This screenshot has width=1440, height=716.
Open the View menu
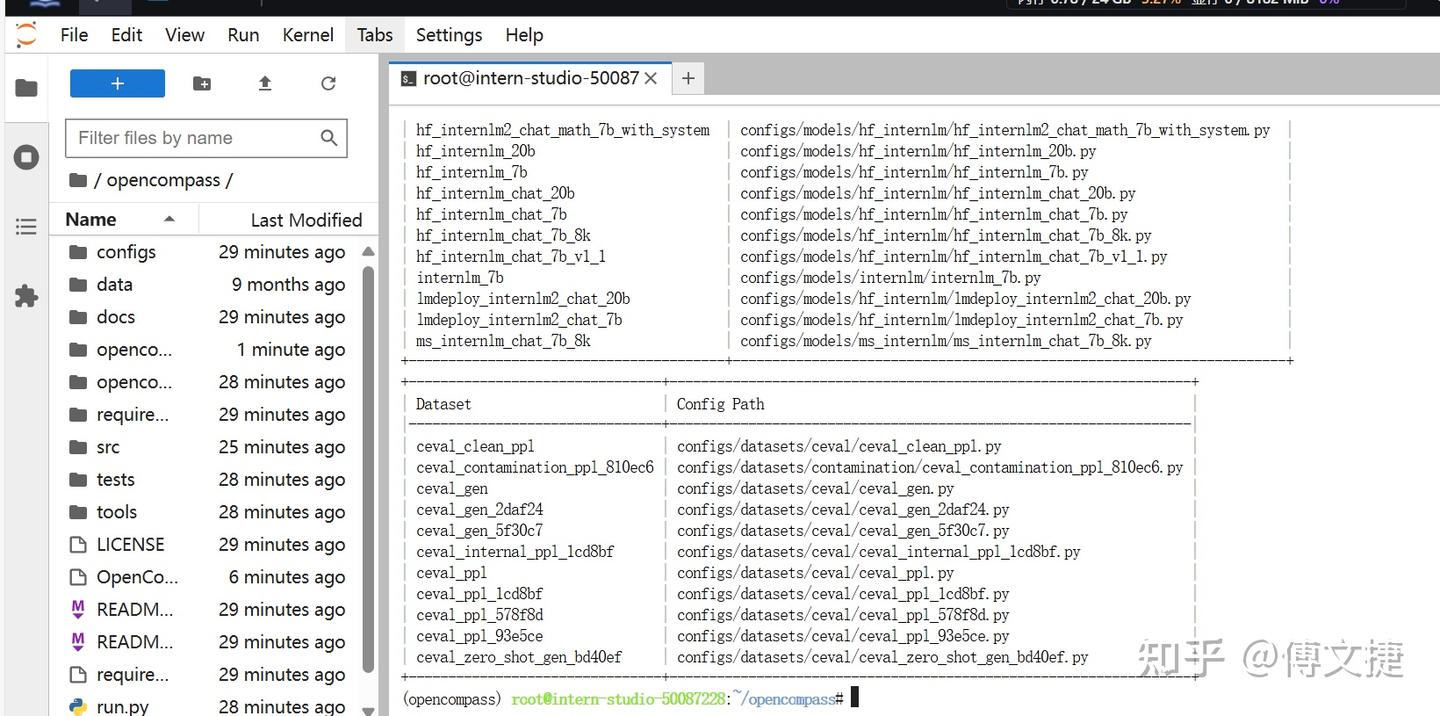[185, 35]
